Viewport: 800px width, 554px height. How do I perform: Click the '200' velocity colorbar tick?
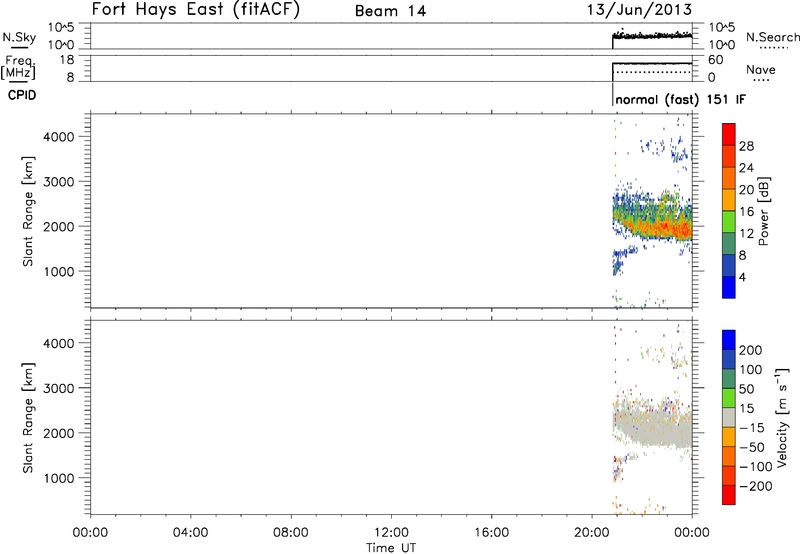[x=751, y=350]
